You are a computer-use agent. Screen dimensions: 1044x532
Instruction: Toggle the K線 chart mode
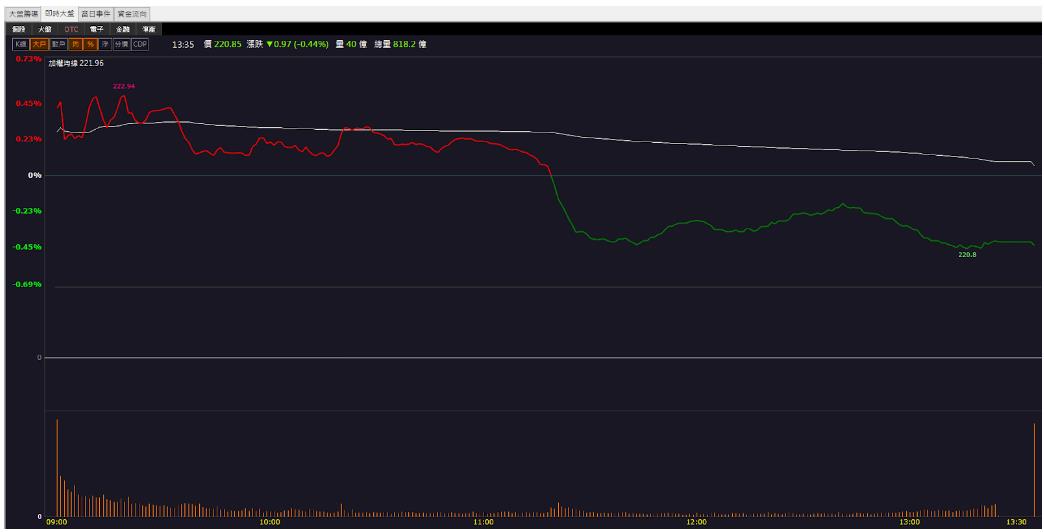point(21,44)
